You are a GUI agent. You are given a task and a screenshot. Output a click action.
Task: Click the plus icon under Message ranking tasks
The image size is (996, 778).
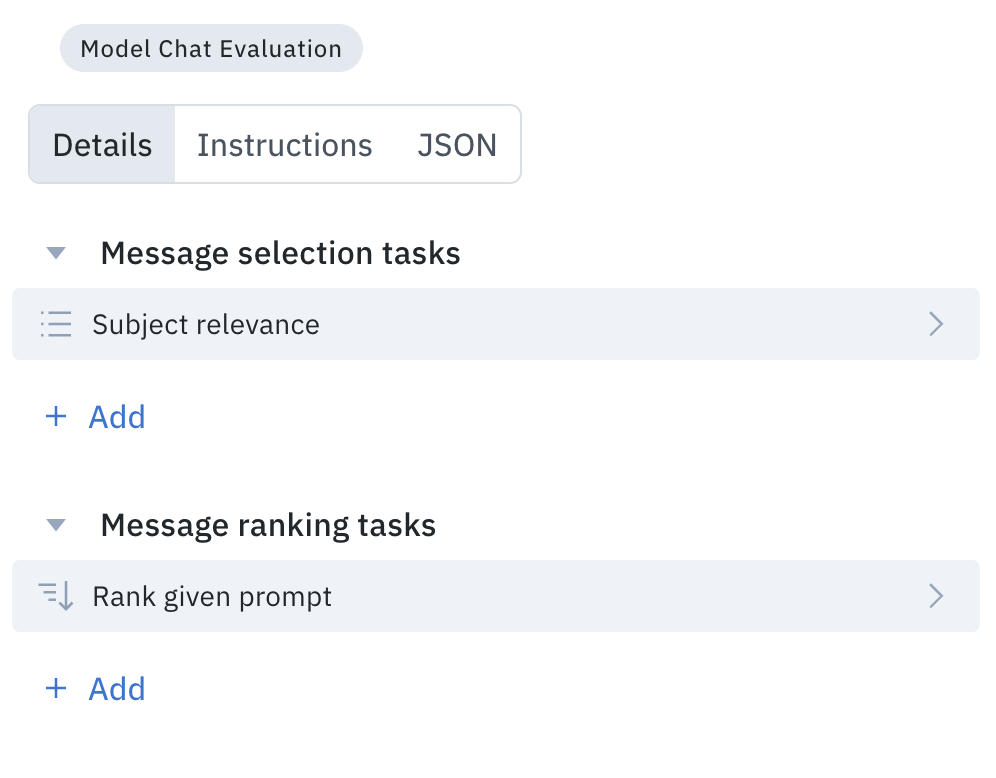click(56, 688)
